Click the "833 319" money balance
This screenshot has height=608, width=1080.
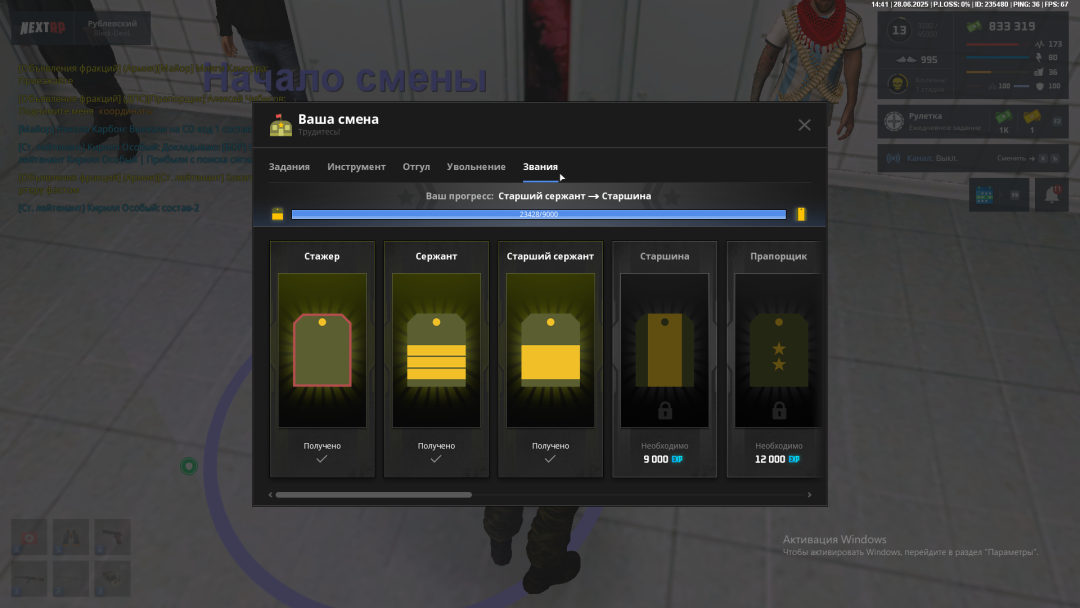click(1012, 26)
